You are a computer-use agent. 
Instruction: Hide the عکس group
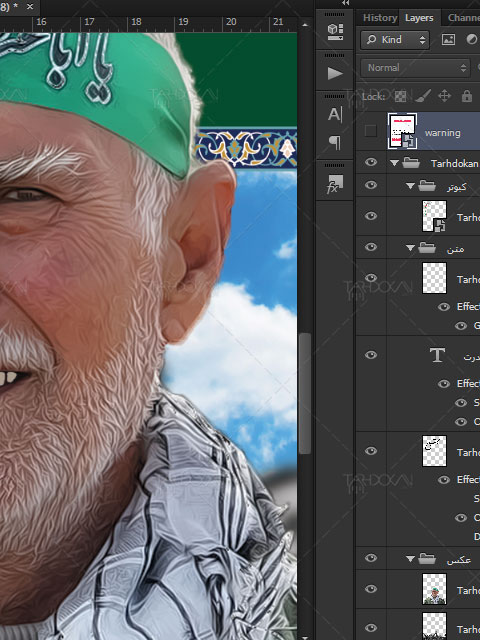point(371,558)
